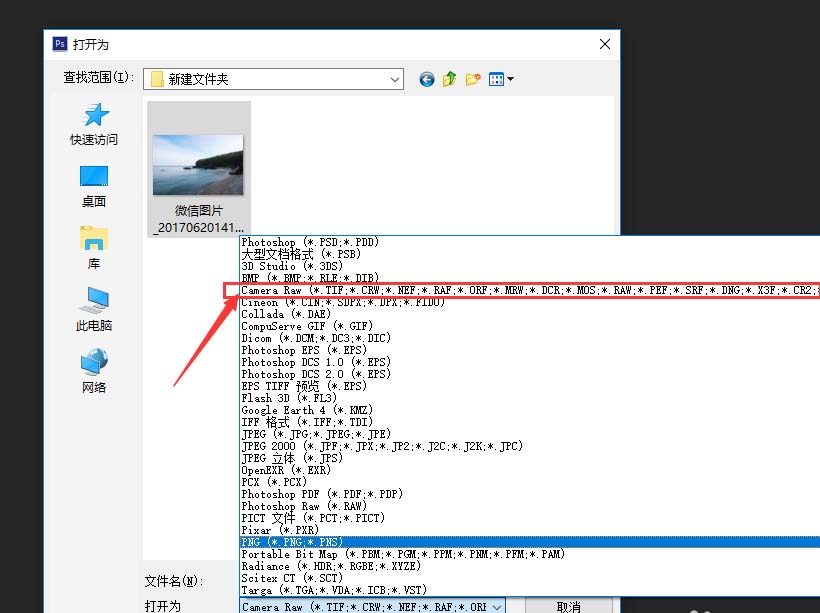820x613 pixels.
Task: Open Network (网络) sidebar icon
Action: [x=94, y=371]
